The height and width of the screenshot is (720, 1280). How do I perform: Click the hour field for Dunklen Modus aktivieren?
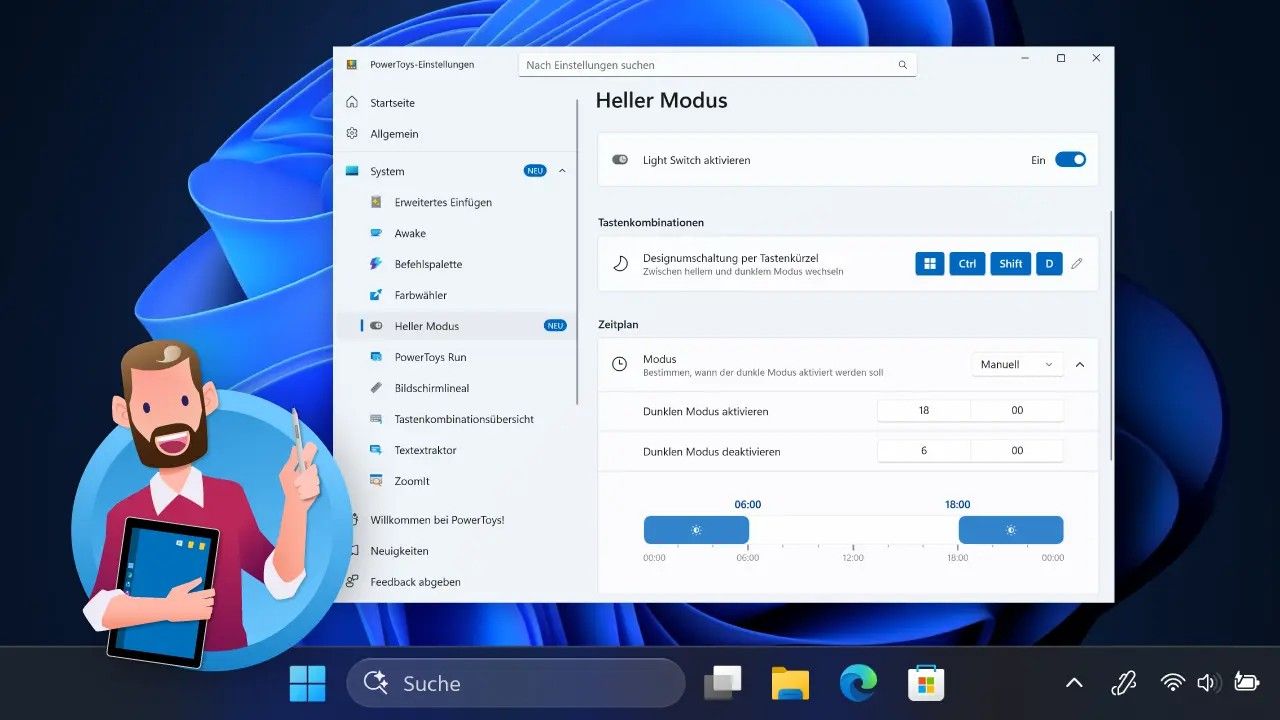pos(923,411)
